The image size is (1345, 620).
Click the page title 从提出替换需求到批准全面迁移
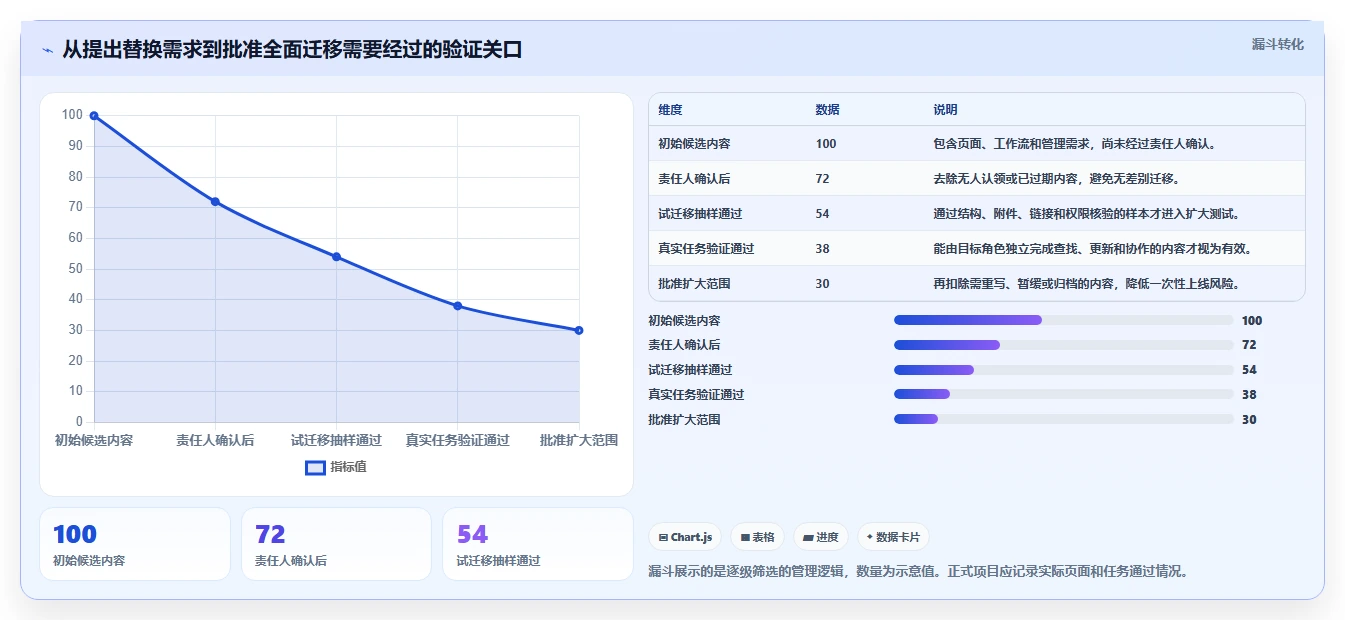(x=292, y=50)
